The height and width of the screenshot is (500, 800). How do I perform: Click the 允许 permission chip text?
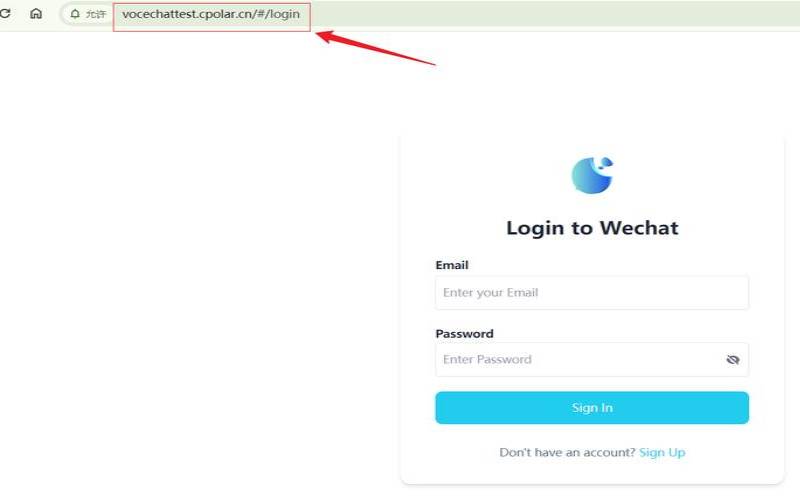coord(96,14)
